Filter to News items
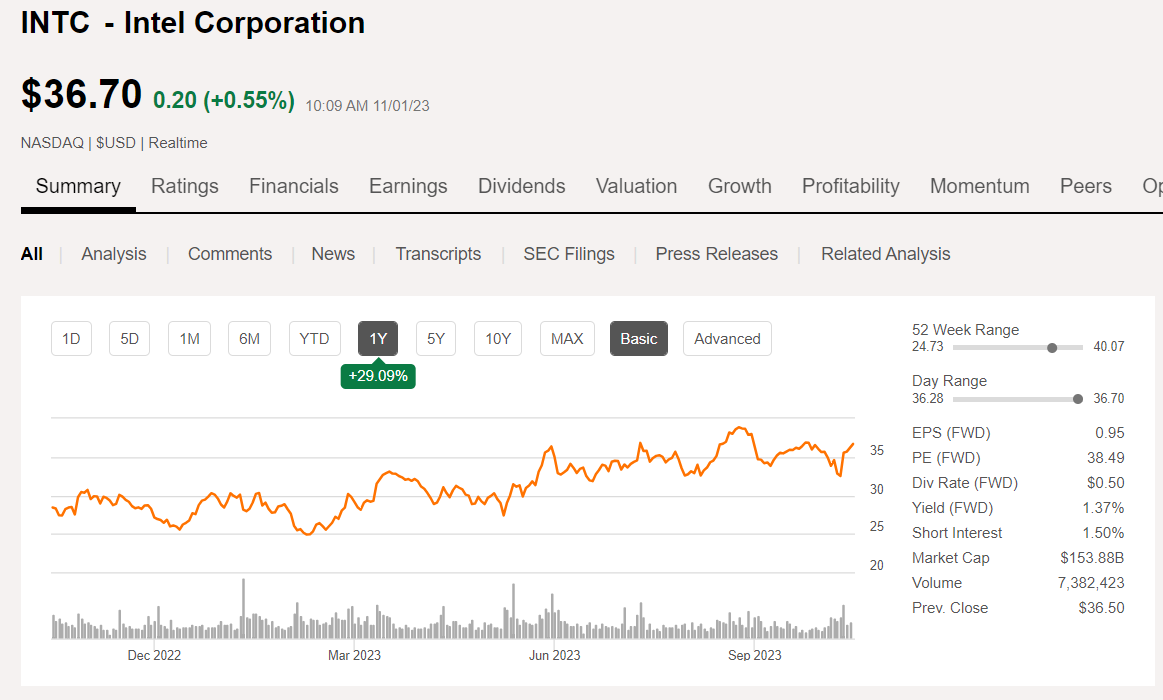The image size is (1163, 700). [x=333, y=254]
